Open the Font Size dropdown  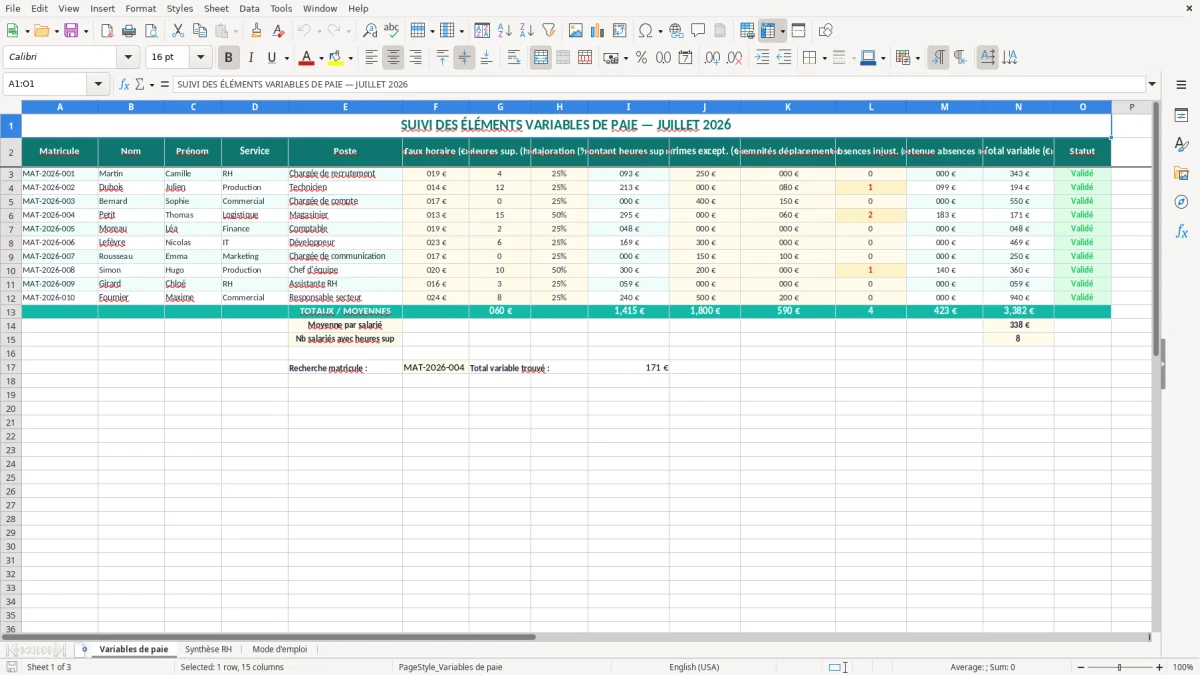200,58
